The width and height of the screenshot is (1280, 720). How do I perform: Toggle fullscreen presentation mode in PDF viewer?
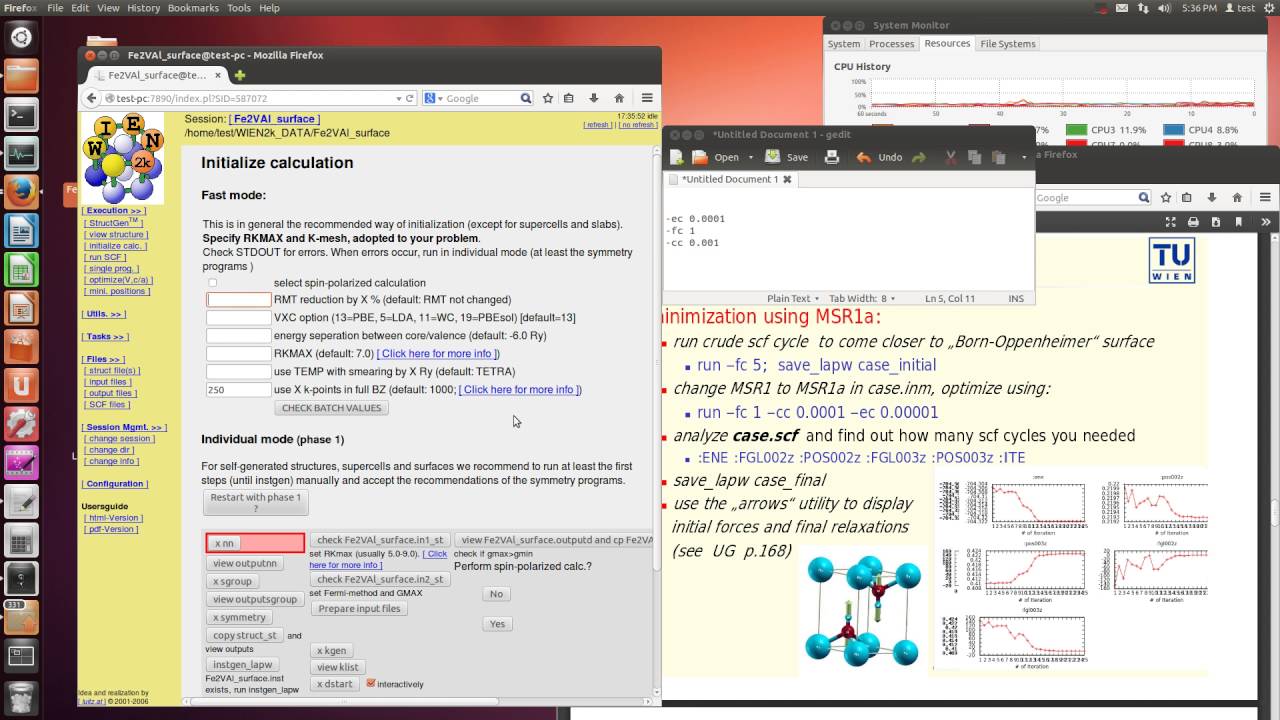(1170, 222)
